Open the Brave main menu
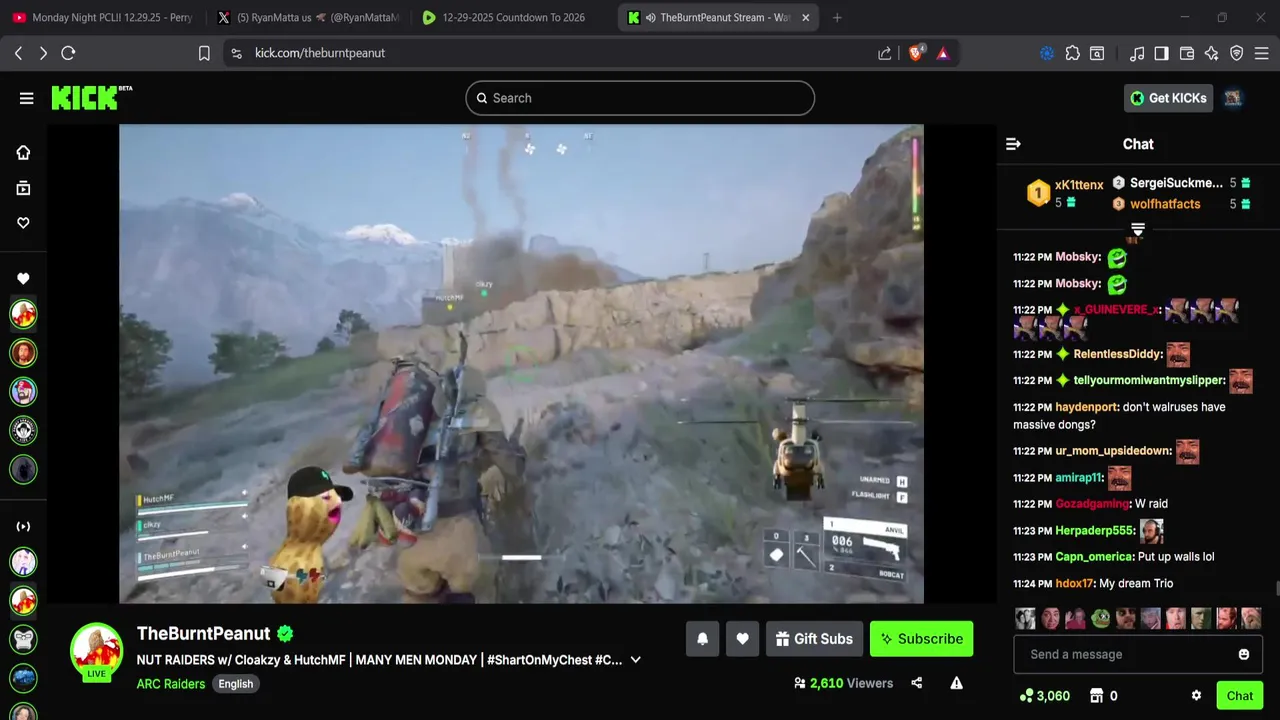 point(1262,53)
